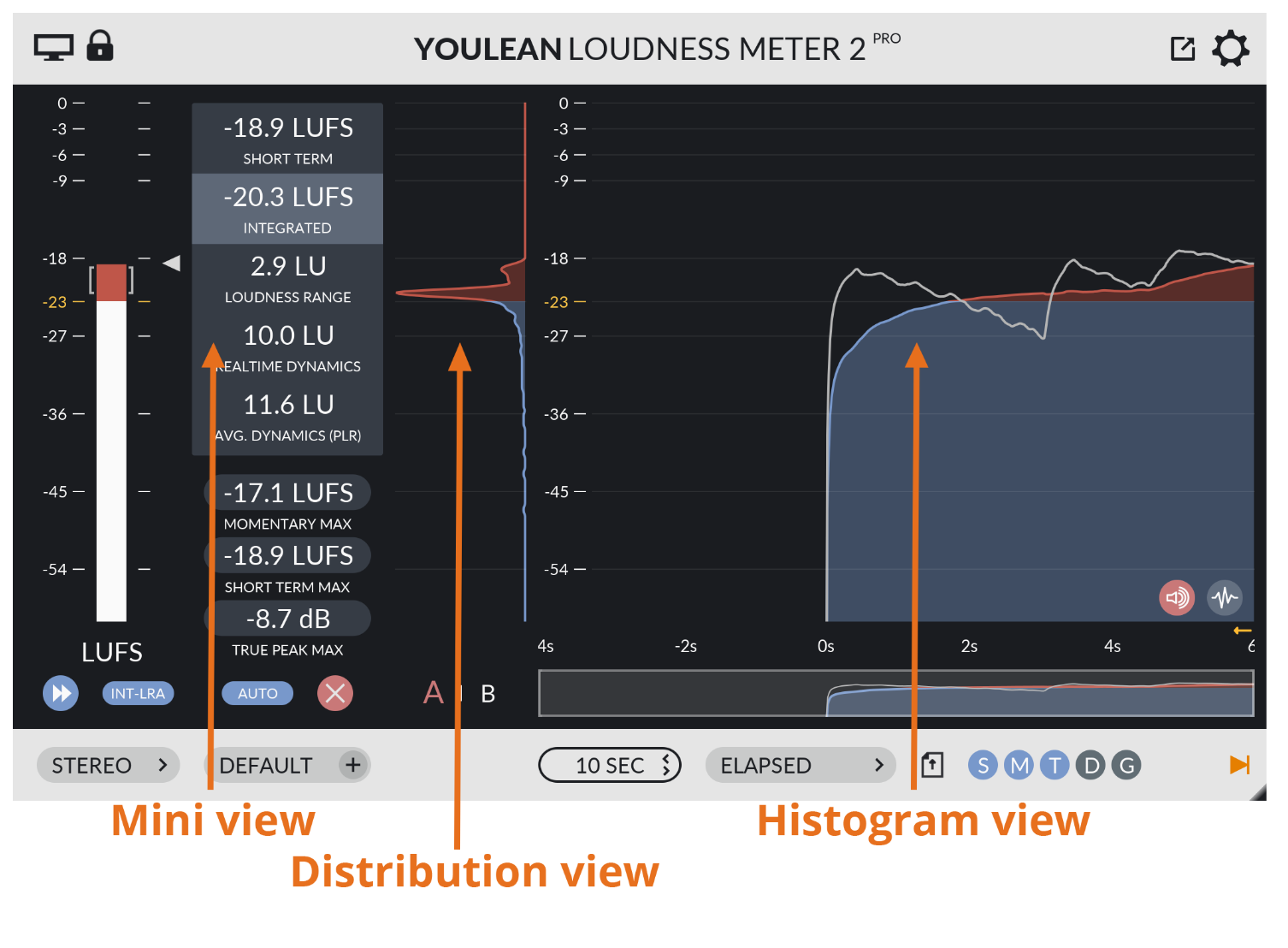Image resolution: width=1288 pixels, height=948 pixels.
Task: Open the ELAPSED time mode dropdown
Action: (x=801, y=765)
